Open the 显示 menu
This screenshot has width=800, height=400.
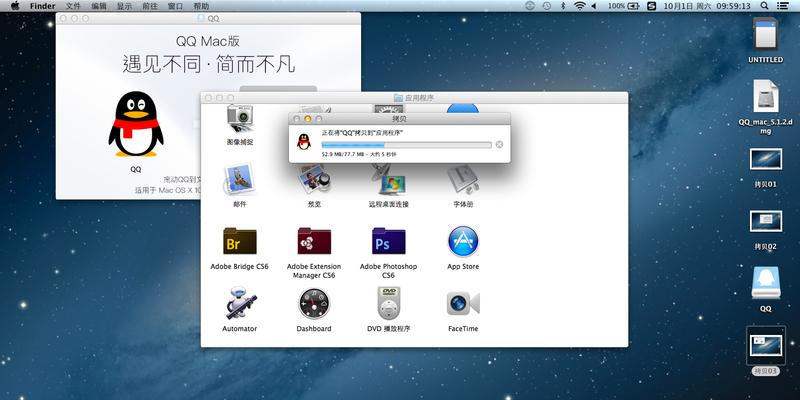tap(124, 6)
